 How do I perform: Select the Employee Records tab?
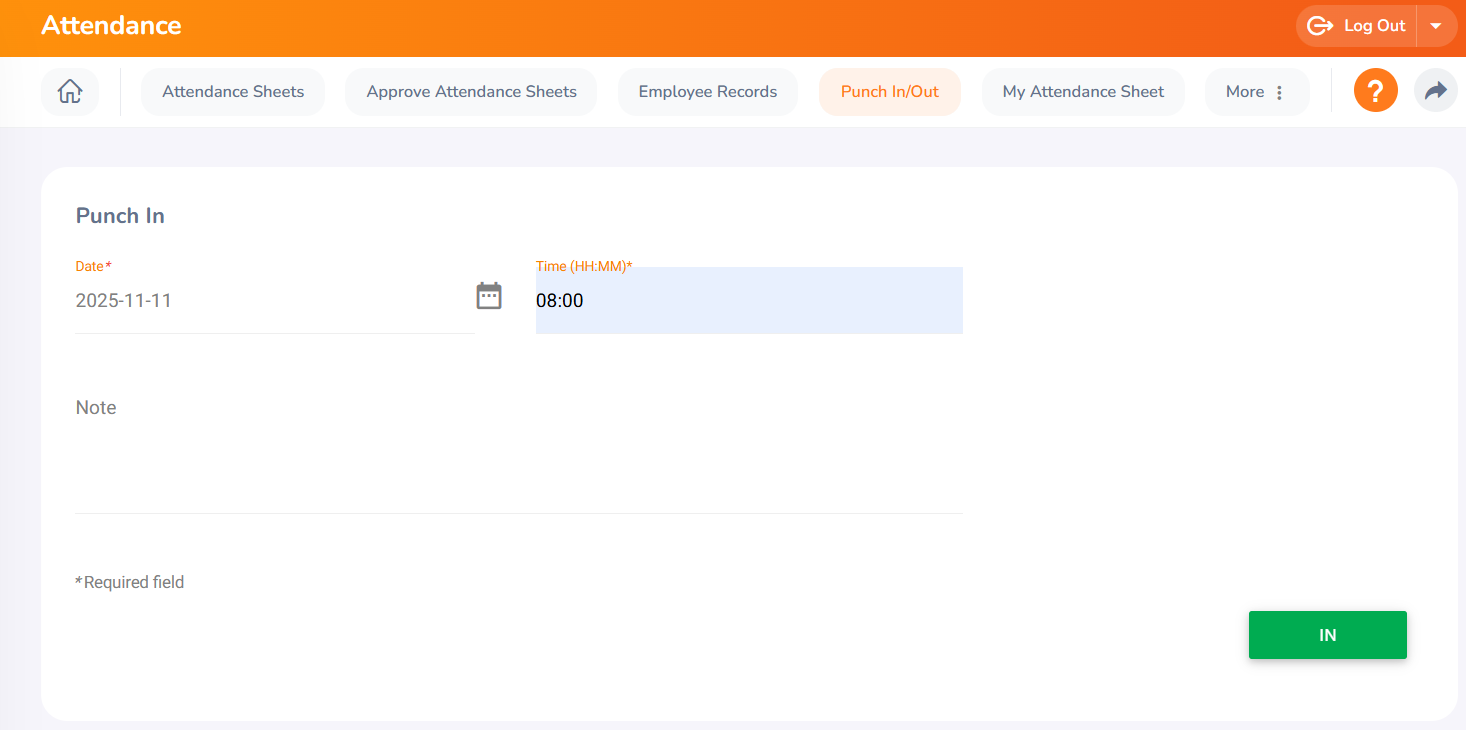[x=707, y=92]
